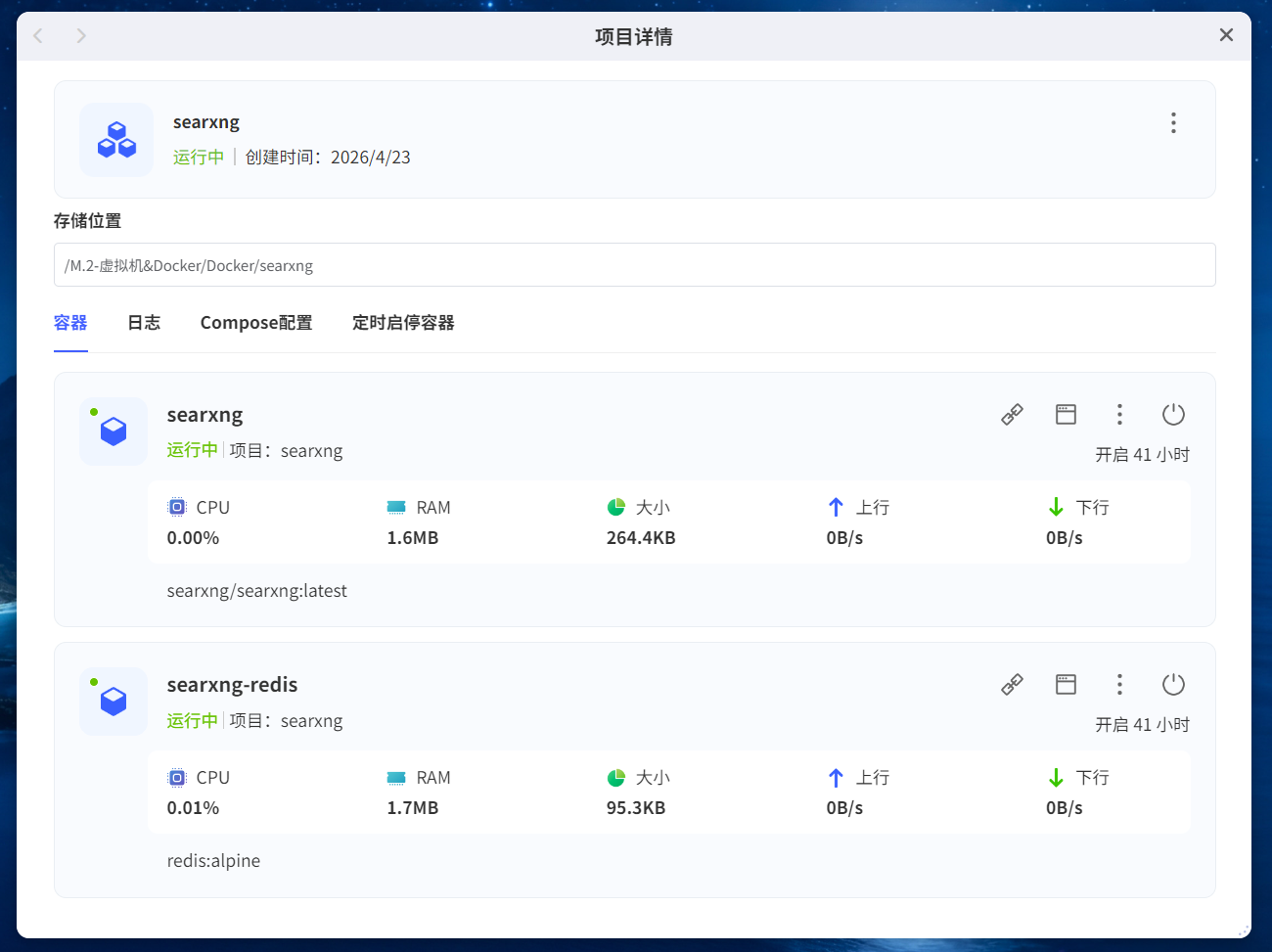Click the 项目详情 window title
The width and height of the screenshot is (1272, 952).
coord(634,37)
